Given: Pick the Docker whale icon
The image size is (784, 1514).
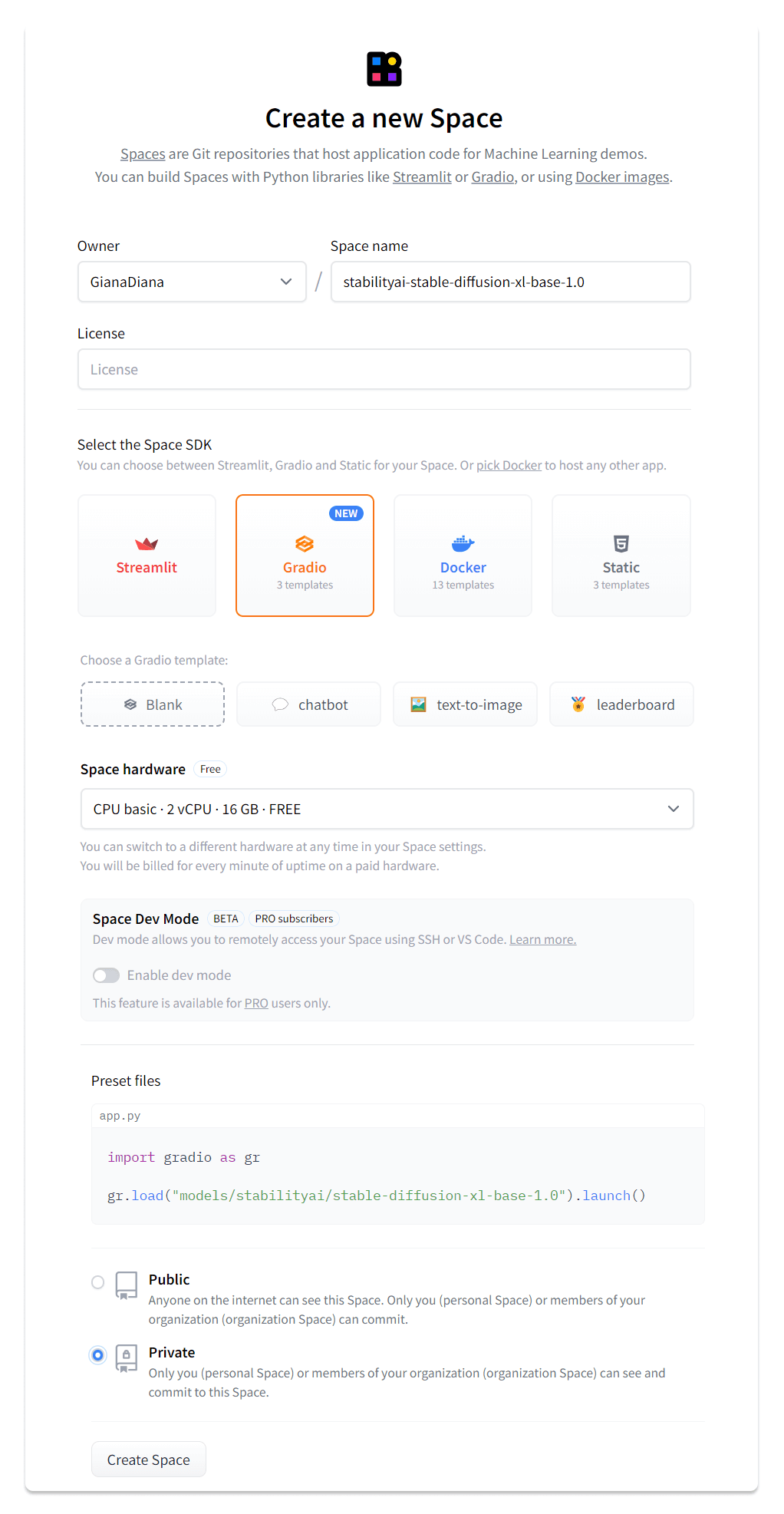Looking at the screenshot, I should pyautogui.click(x=463, y=544).
